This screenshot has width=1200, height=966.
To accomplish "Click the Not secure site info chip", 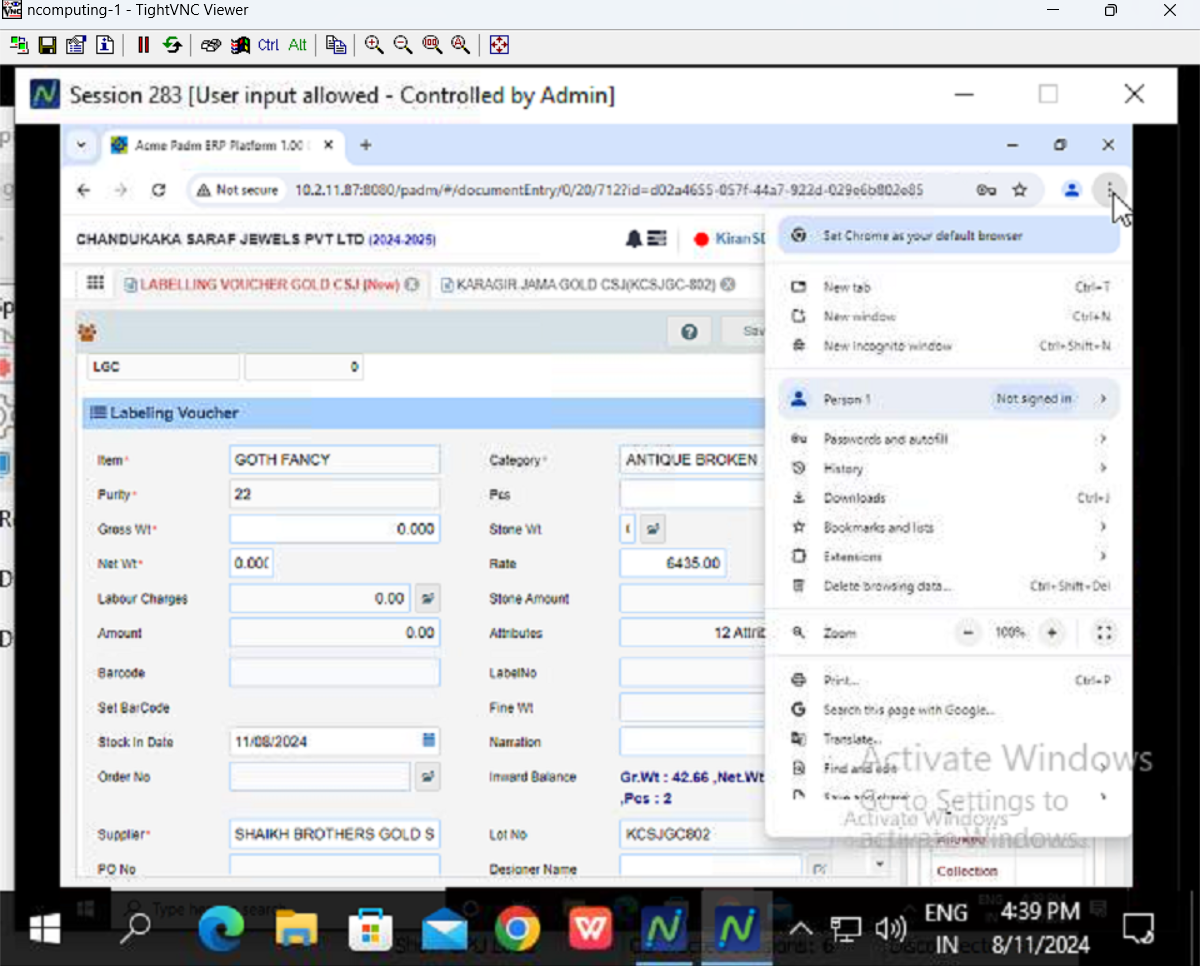I will (x=238, y=190).
